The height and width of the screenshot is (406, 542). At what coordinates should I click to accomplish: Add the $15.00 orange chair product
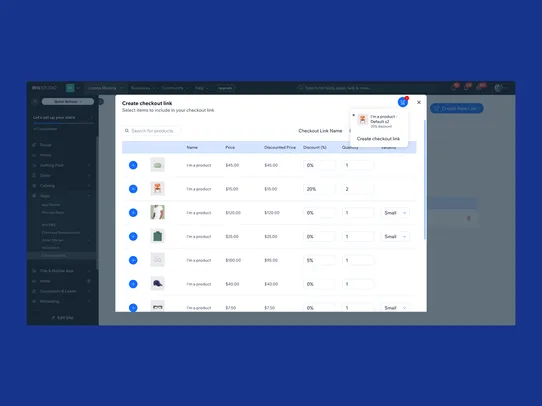pyautogui.click(x=133, y=189)
